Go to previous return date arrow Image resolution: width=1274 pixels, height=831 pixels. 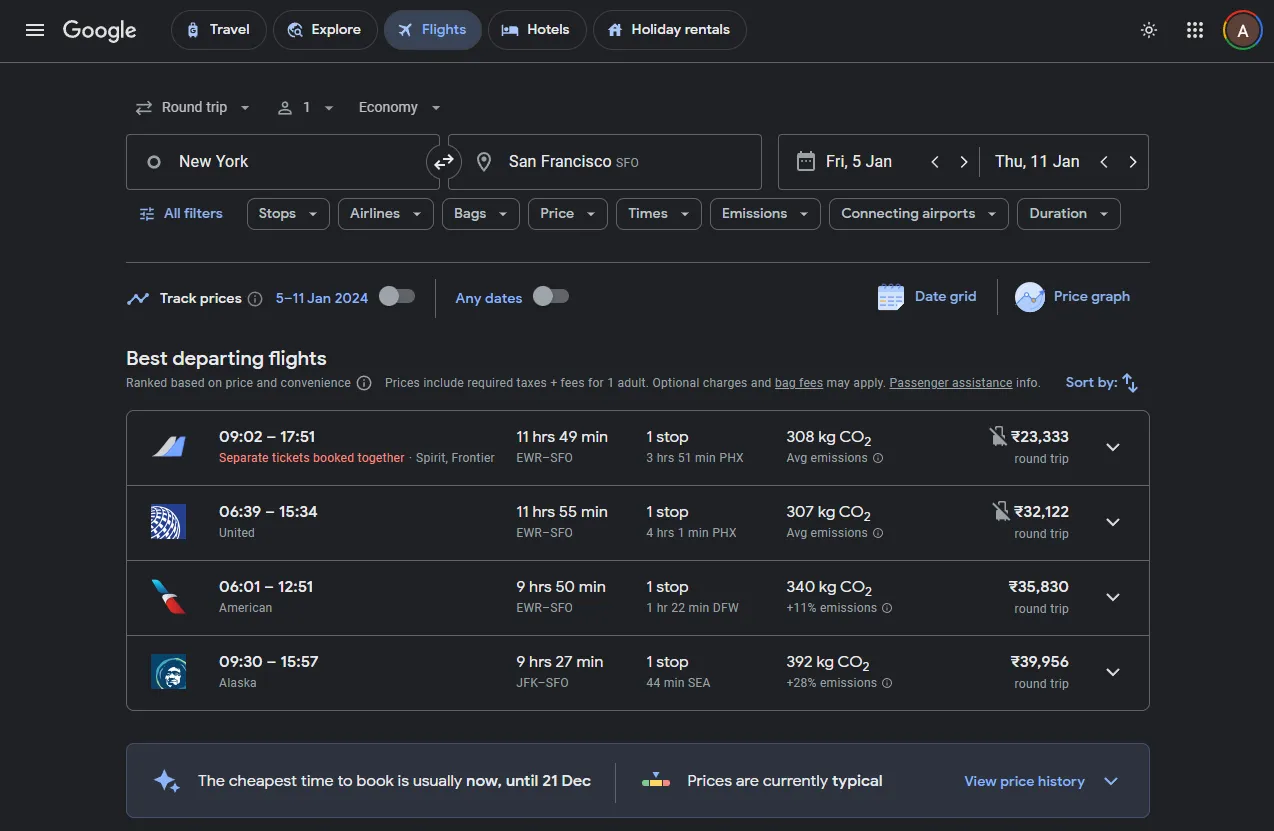(x=1104, y=162)
